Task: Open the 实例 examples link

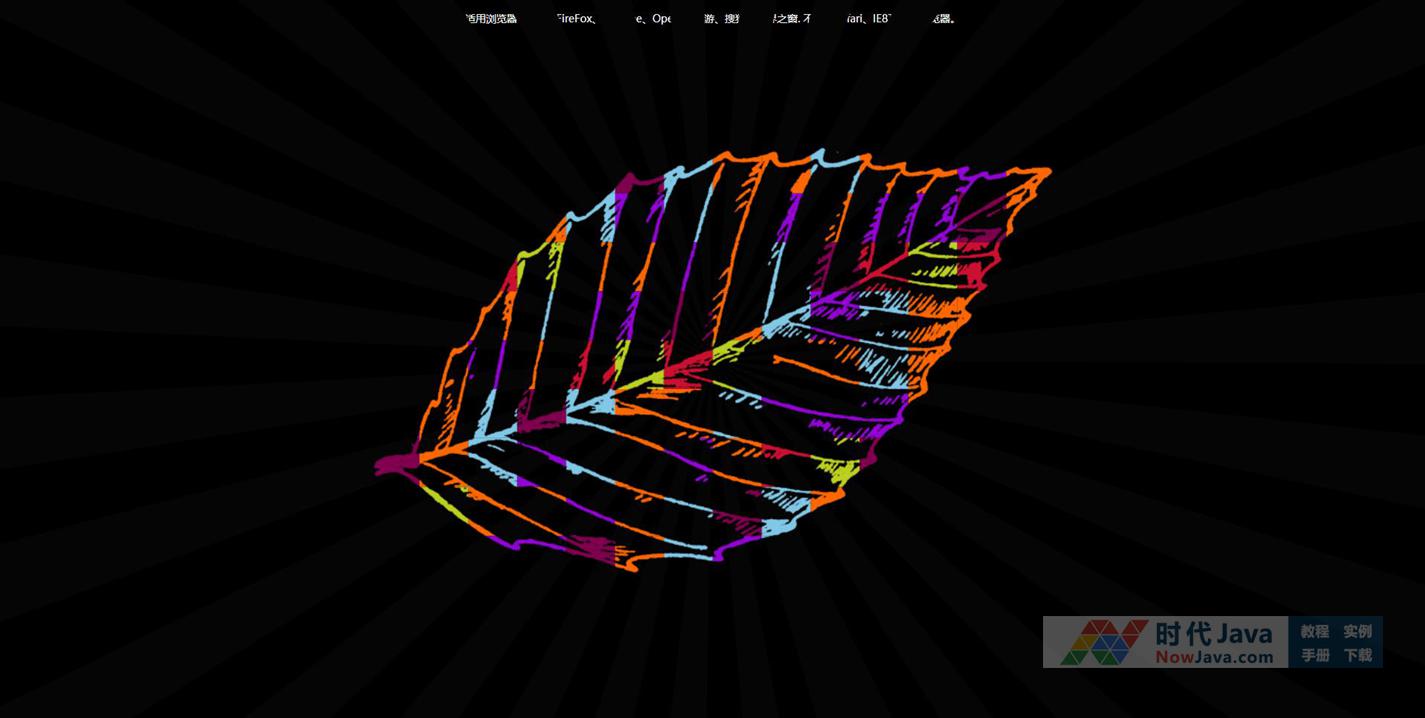Action: point(1357,631)
